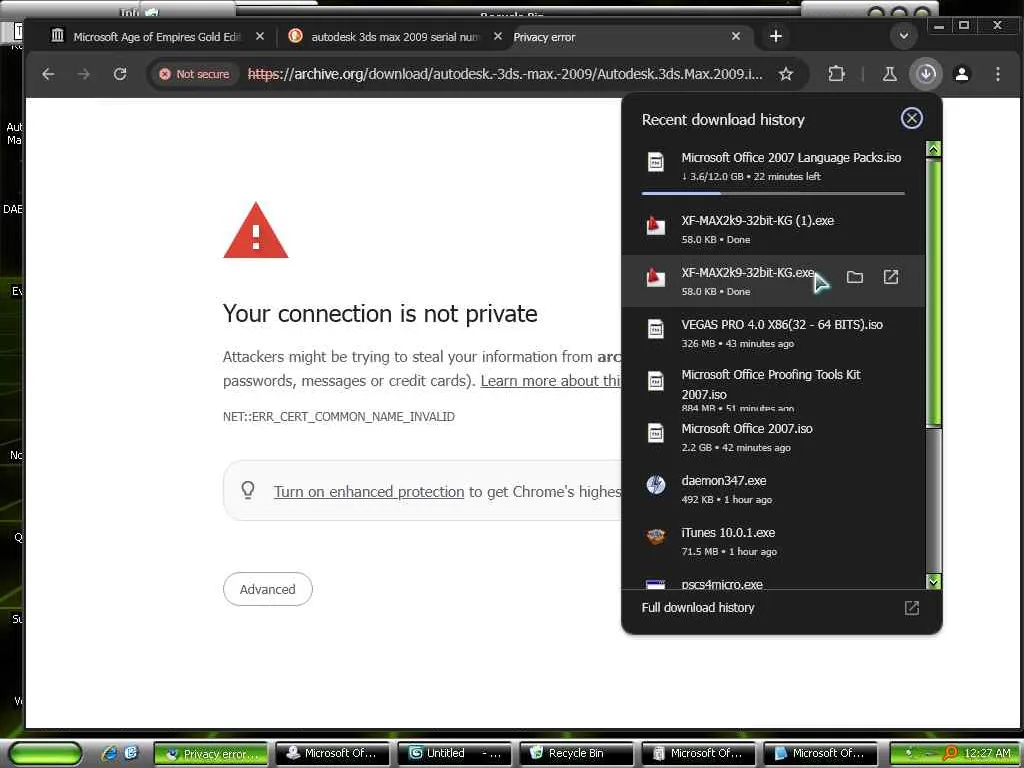Select XF-MAX2k9-32bit-KG (1).exe download entry

pos(773,229)
